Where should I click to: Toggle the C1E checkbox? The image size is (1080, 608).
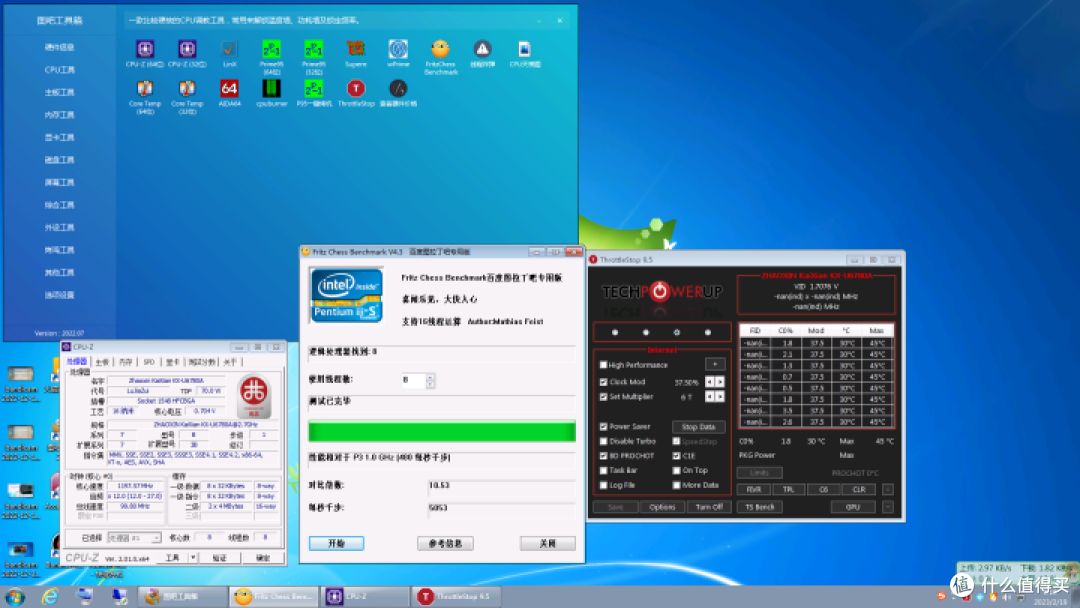676,456
